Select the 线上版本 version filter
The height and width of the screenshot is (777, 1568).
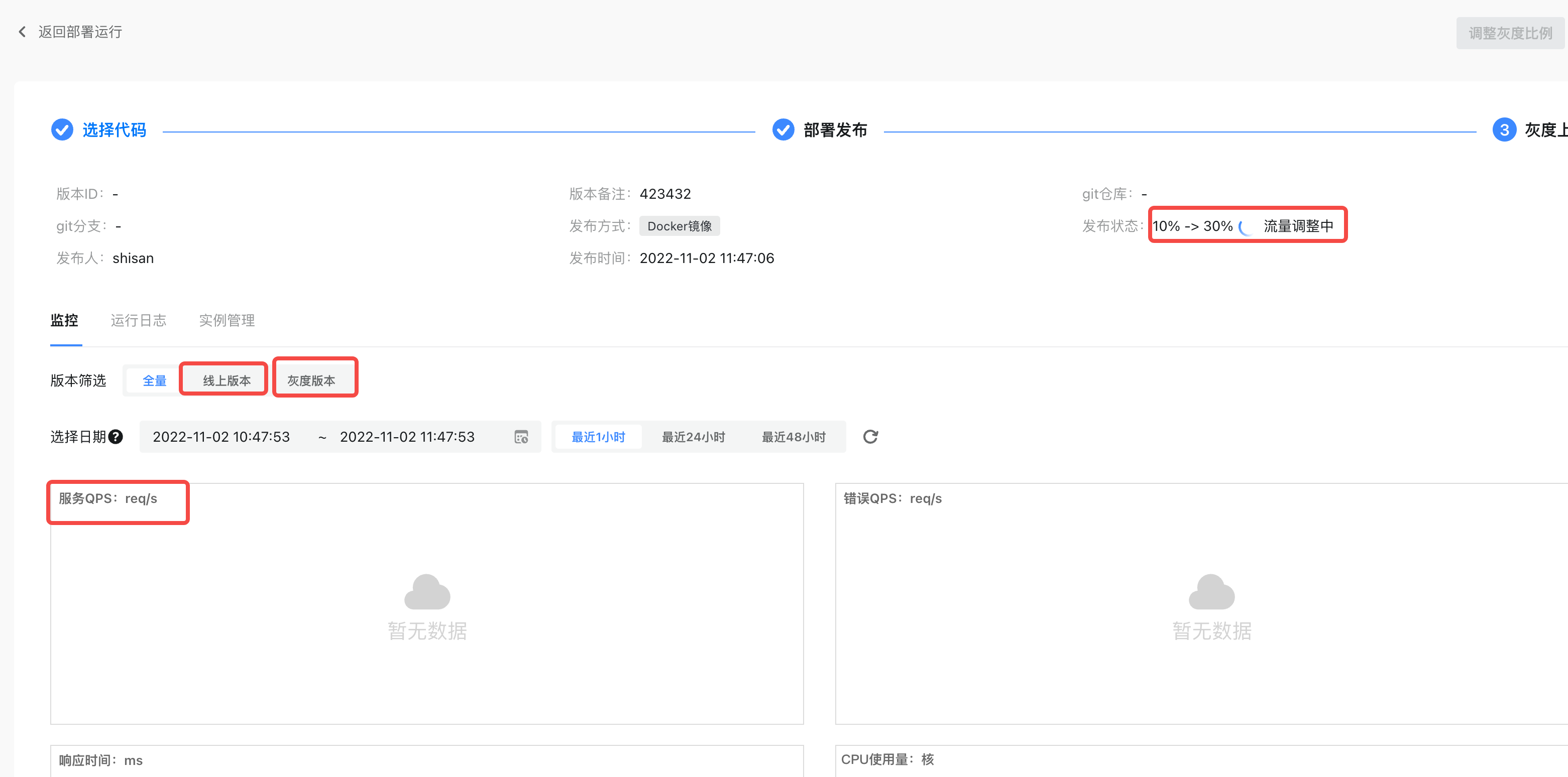227,380
